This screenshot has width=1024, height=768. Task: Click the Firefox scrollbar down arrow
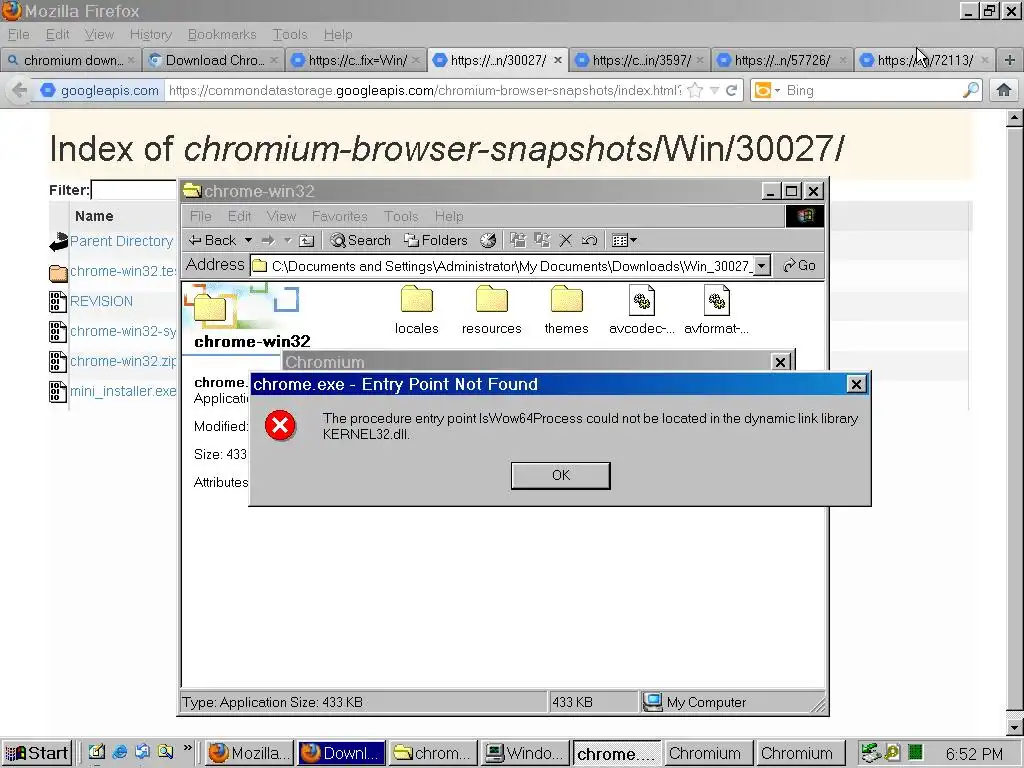pyautogui.click(x=1014, y=726)
